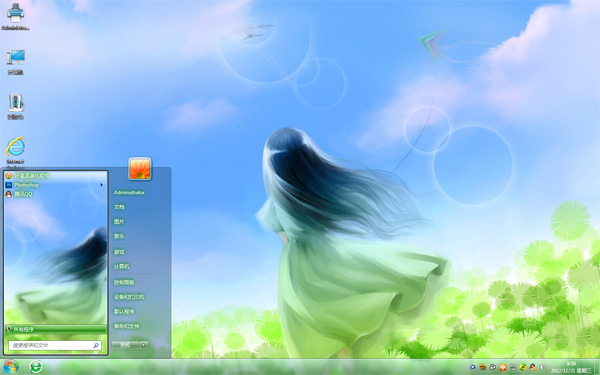This screenshot has height=375, width=600.
Task: Open the volume speaker tray icon
Action: click(x=542, y=367)
